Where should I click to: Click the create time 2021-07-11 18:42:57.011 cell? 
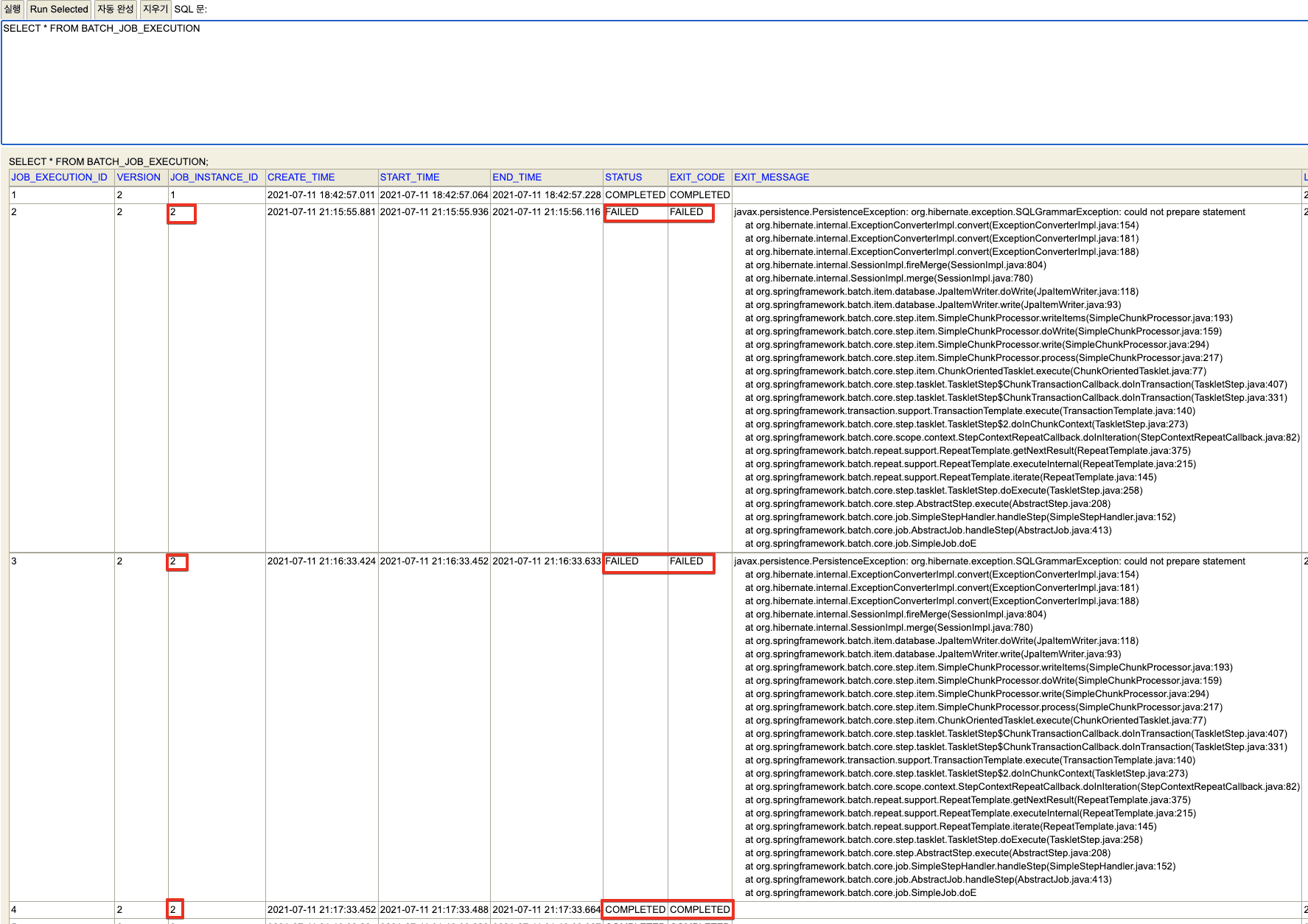(x=321, y=195)
